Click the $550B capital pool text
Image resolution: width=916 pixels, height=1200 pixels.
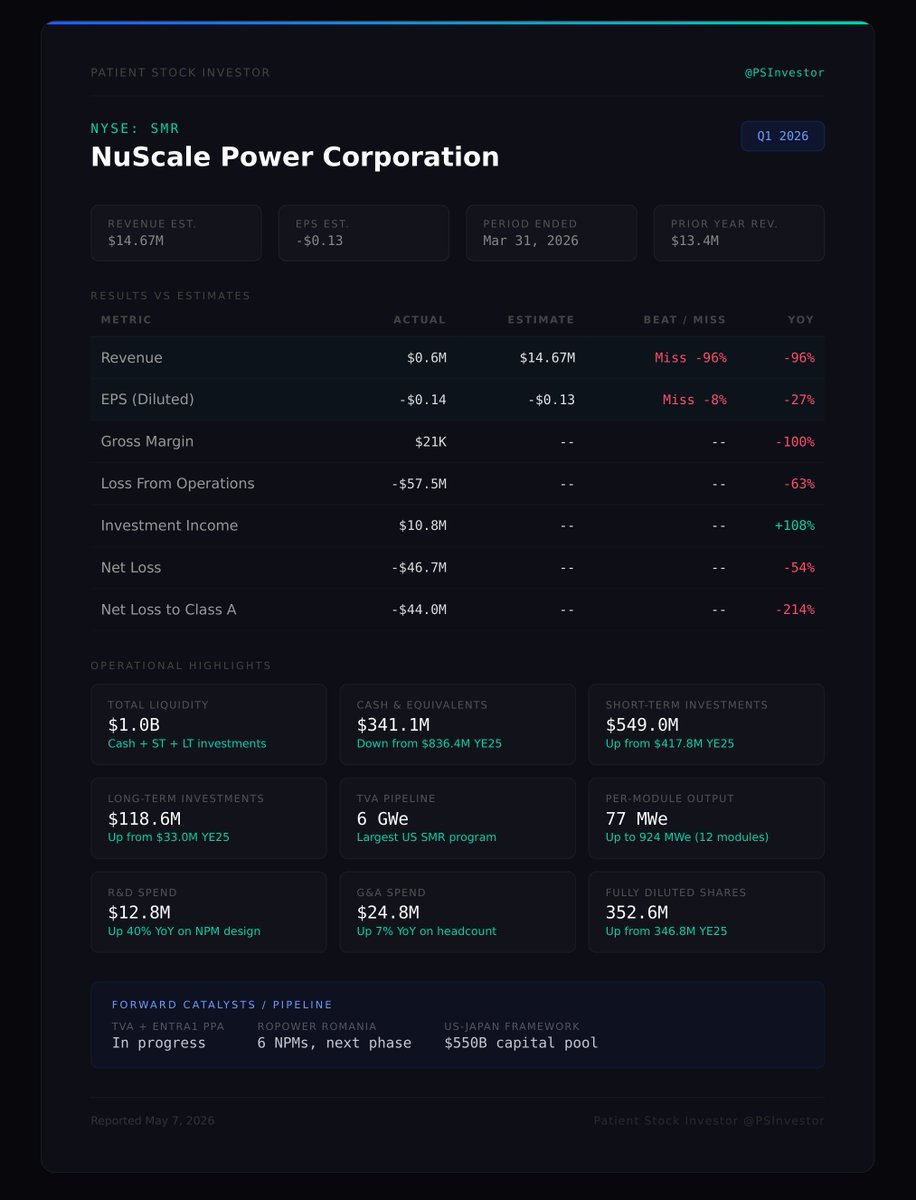click(x=521, y=1043)
